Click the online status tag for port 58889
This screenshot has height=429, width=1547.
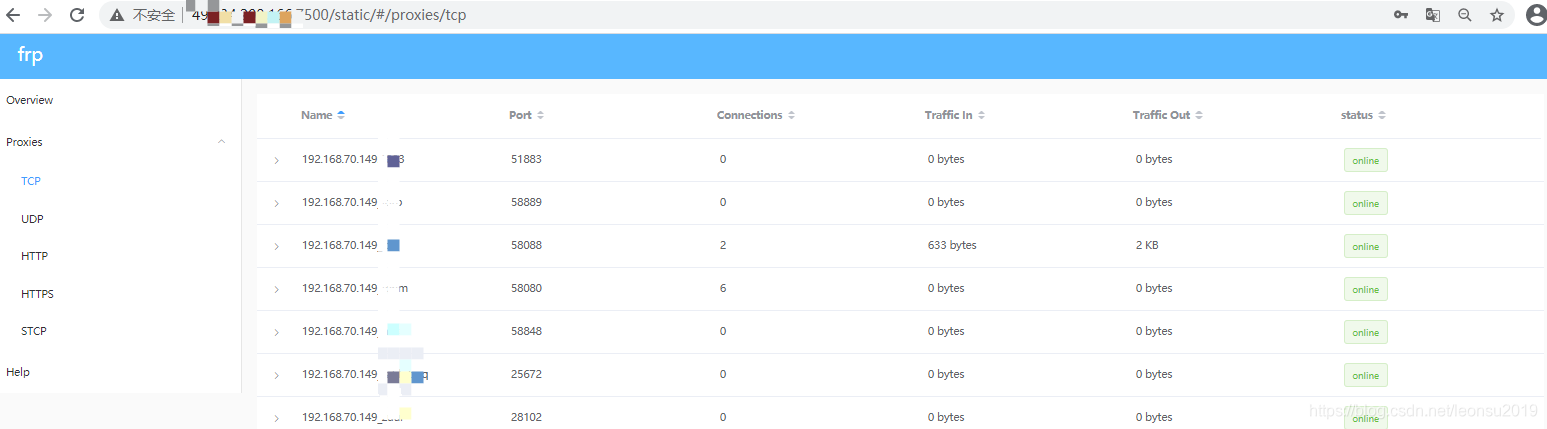[x=1365, y=203]
